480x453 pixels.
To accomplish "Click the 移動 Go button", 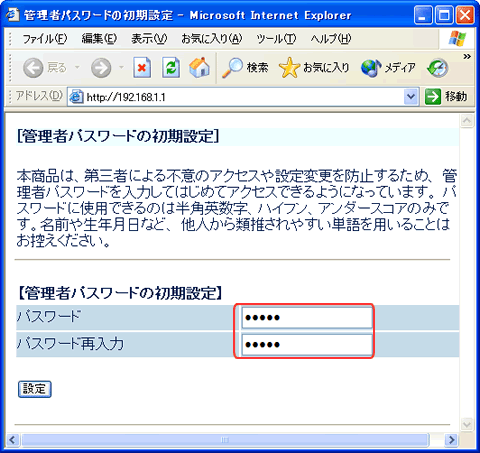I will point(446,97).
